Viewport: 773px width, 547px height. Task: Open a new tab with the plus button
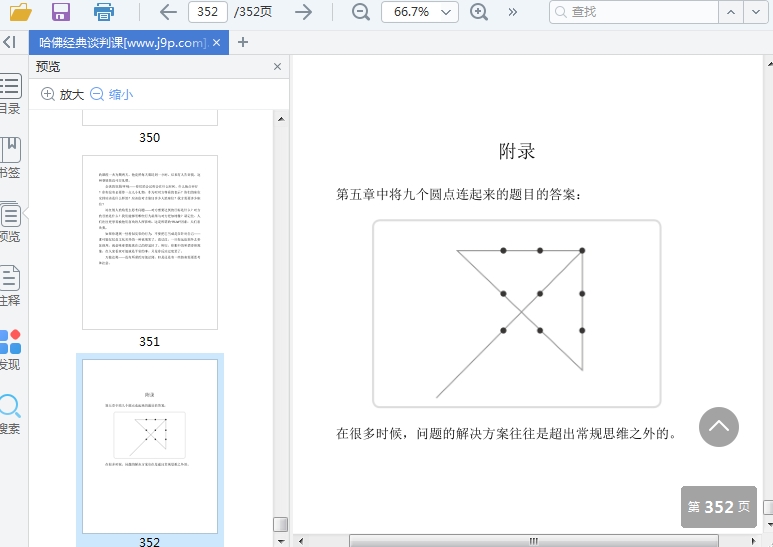pyautogui.click(x=243, y=42)
